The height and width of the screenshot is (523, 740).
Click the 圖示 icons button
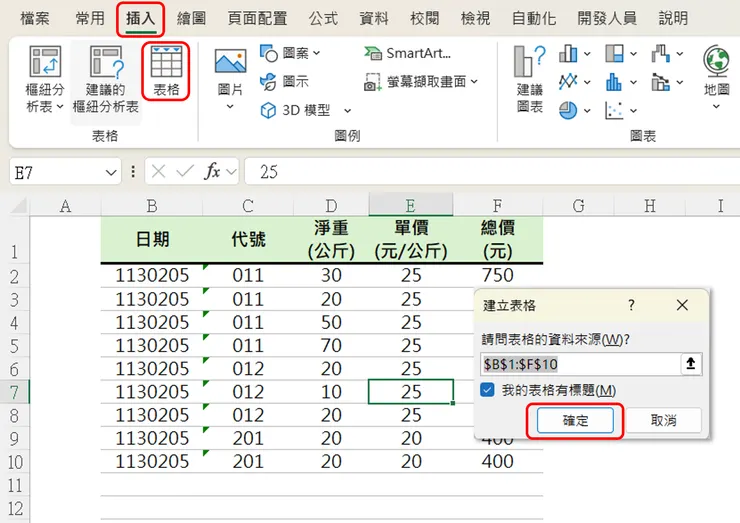pyautogui.click(x=285, y=82)
